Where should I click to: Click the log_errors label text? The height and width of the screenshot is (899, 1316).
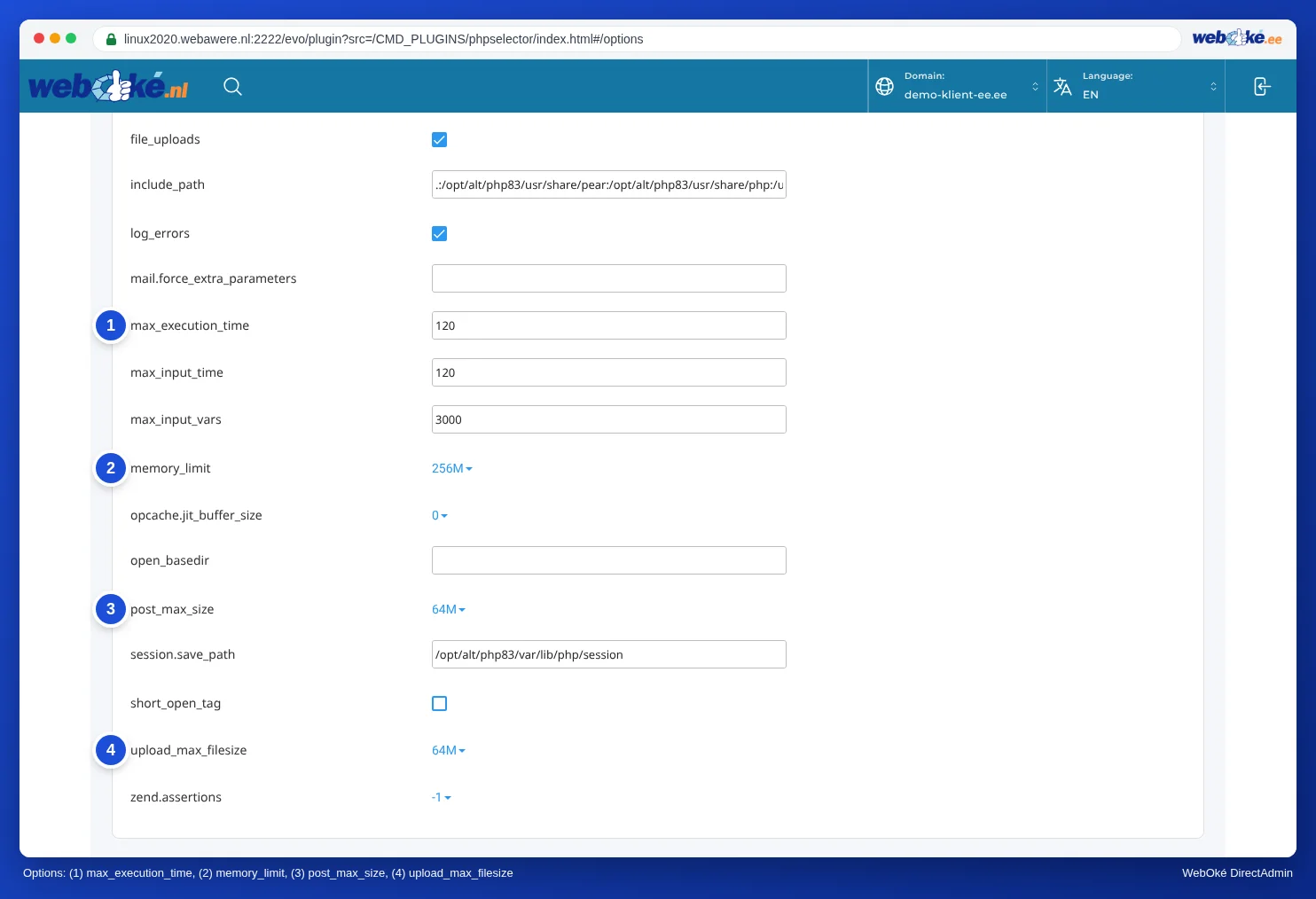tap(160, 233)
